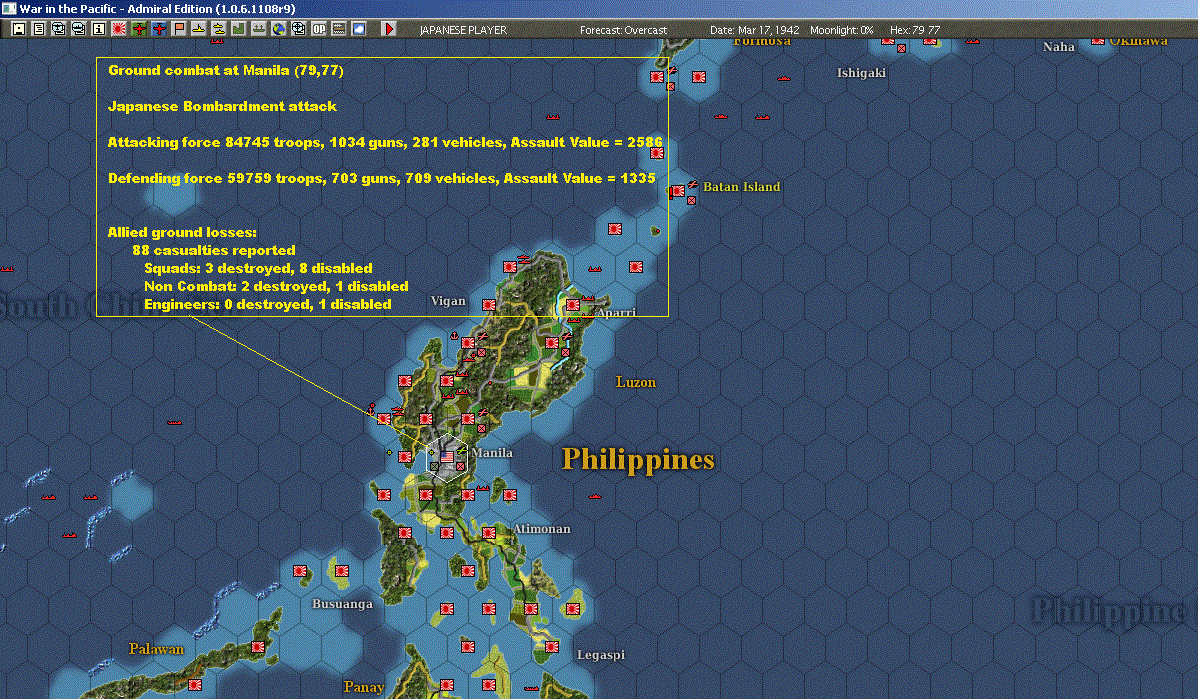This screenshot has width=1198, height=699.
Task: Click the Busuanga label
Action: [342, 604]
